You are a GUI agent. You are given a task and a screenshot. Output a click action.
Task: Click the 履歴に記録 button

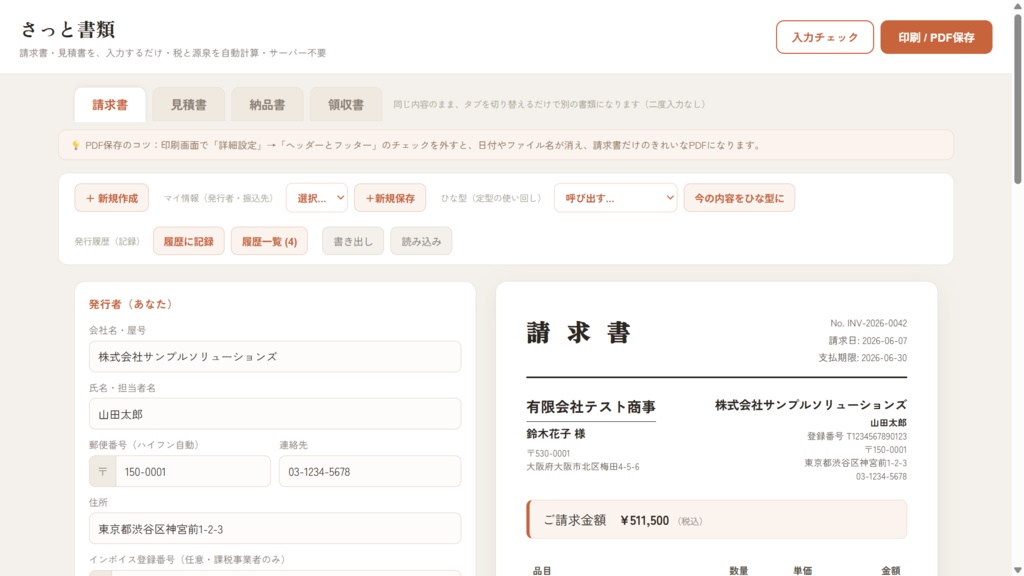(x=189, y=241)
